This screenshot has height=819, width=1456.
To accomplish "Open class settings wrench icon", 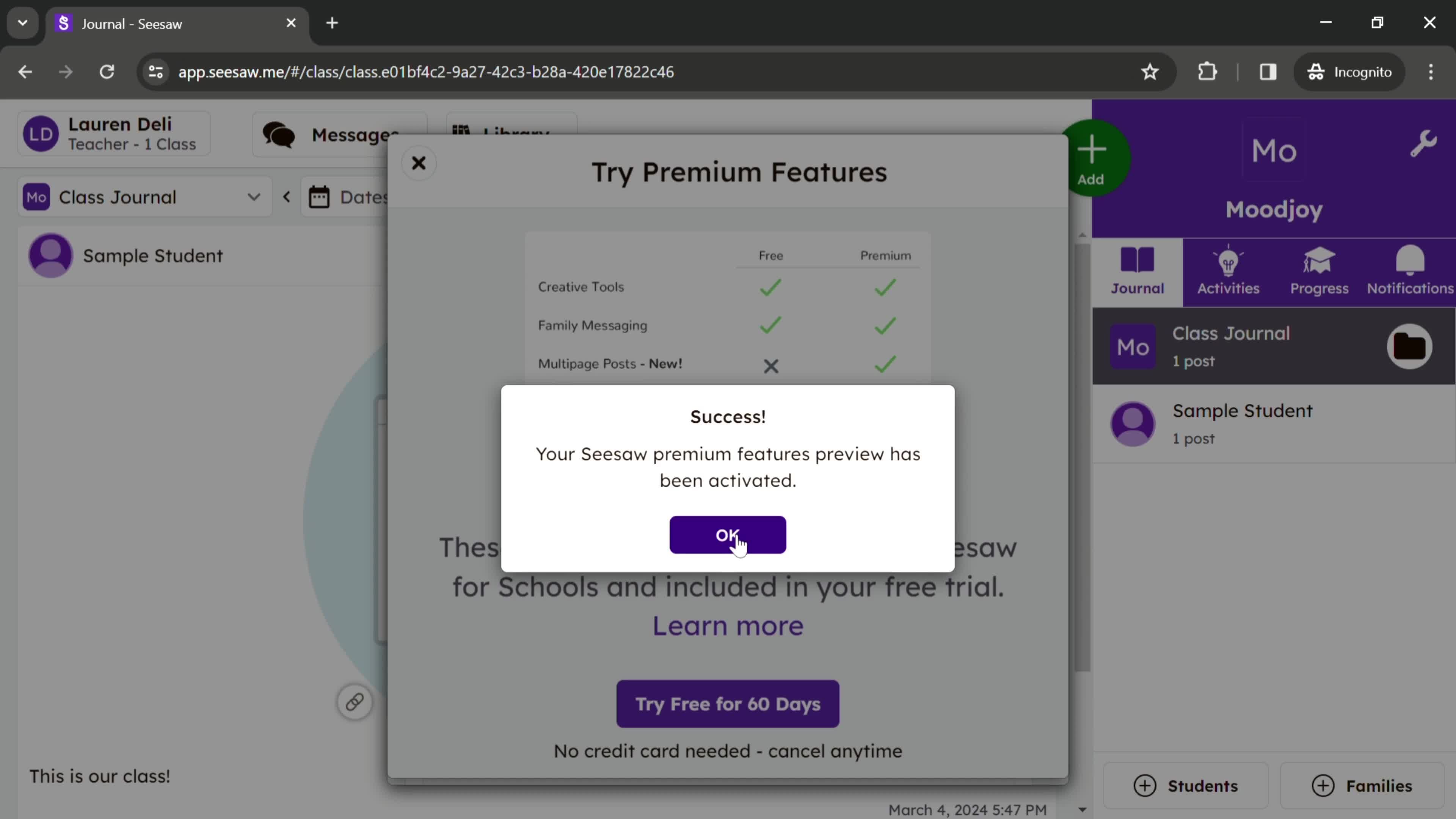I will click(1423, 144).
